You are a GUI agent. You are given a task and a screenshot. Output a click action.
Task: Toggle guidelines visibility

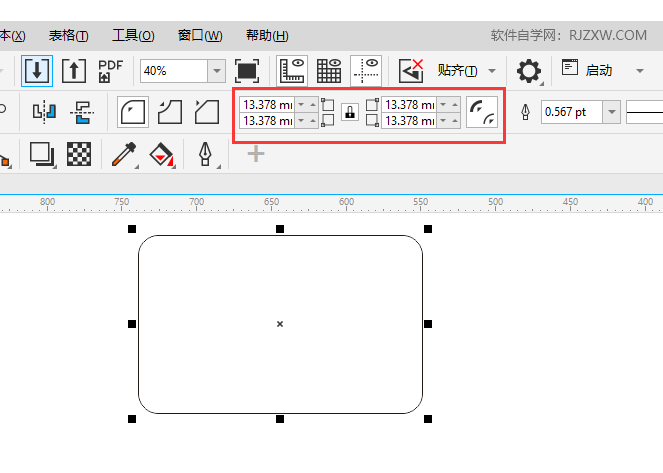366,71
